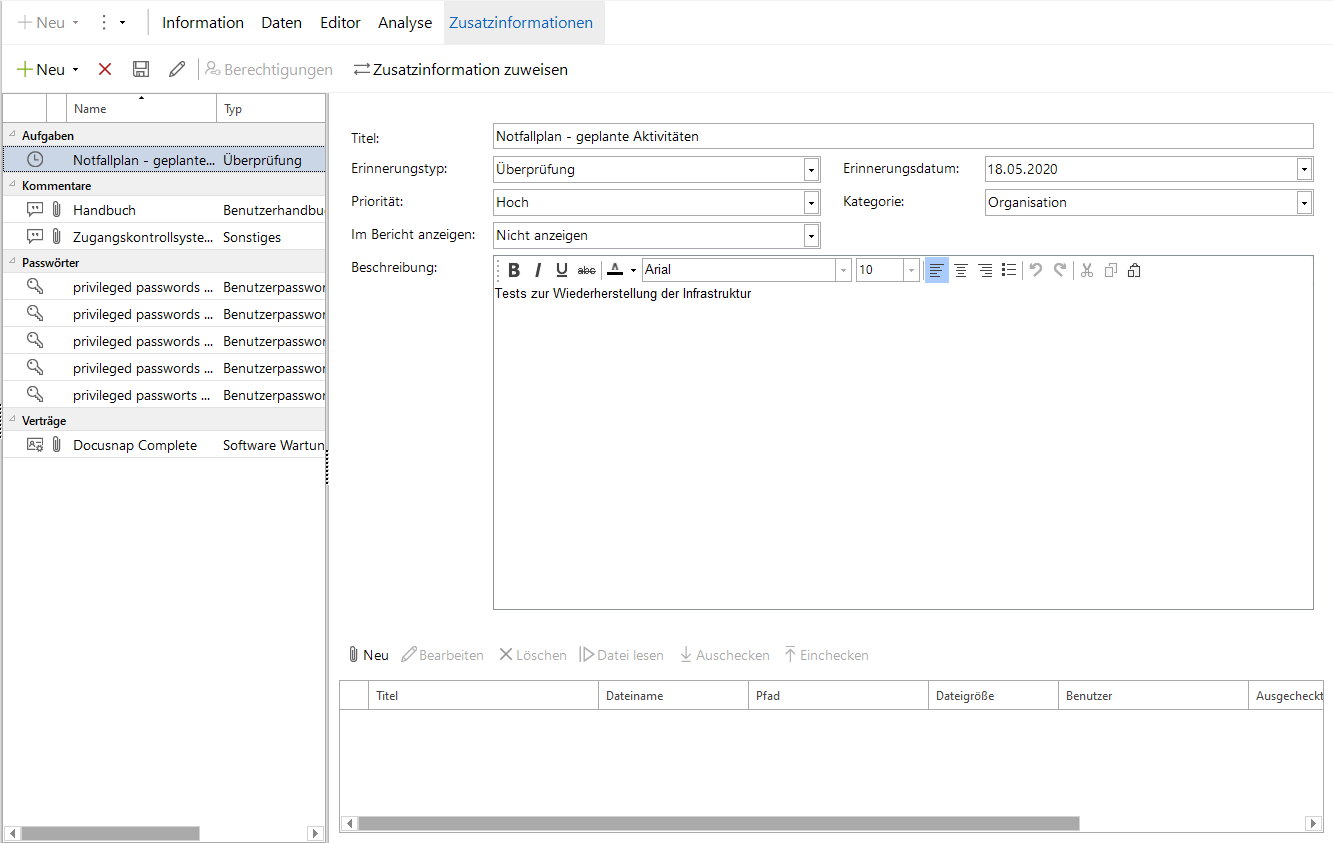Screen dimensions: 1333x843
Task: Open the font size 10 dropdown
Action: [x=911, y=270]
